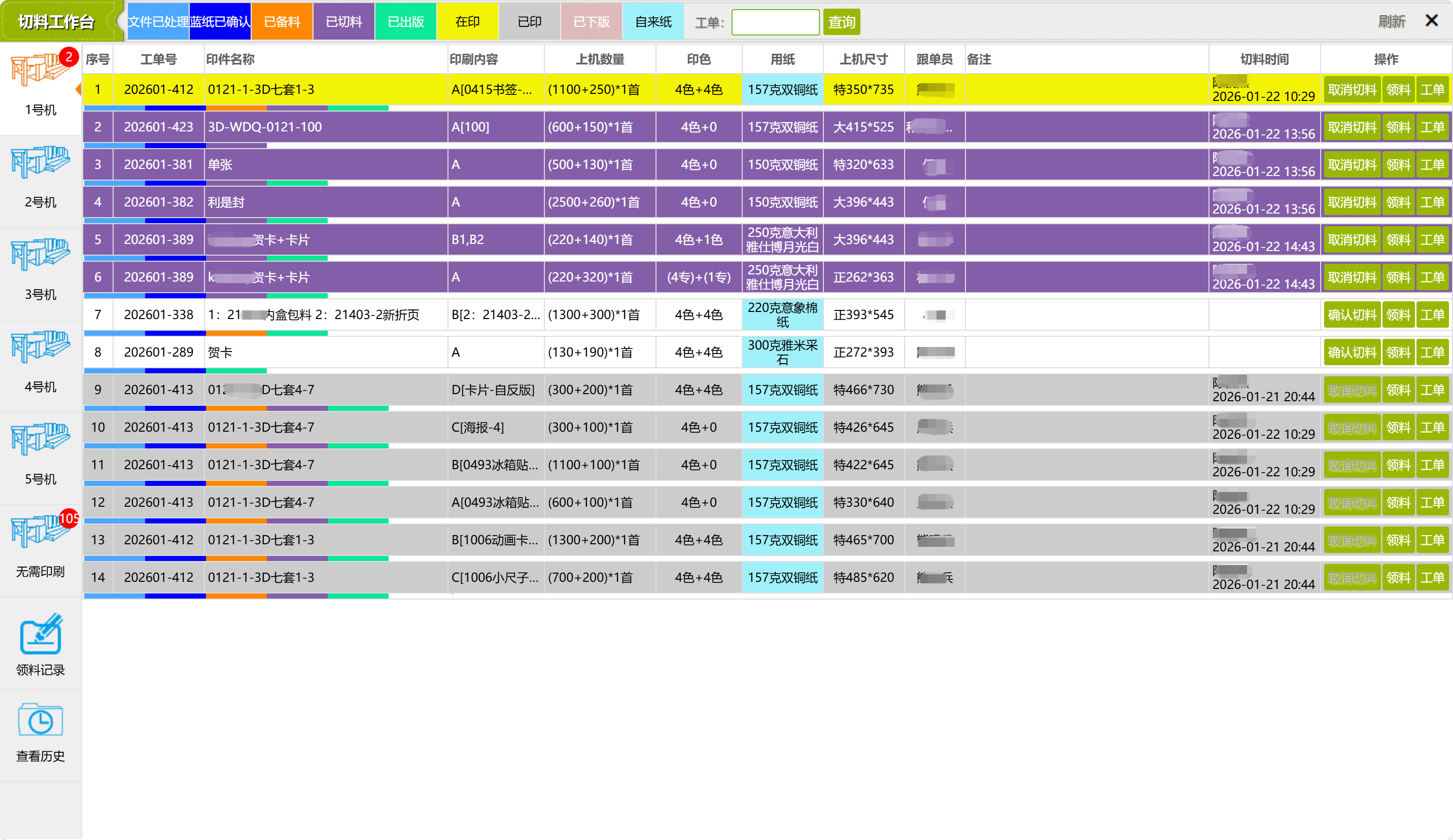Open 工单 button for row 1
The height and width of the screenshot is (840, 1453).
1432,90
